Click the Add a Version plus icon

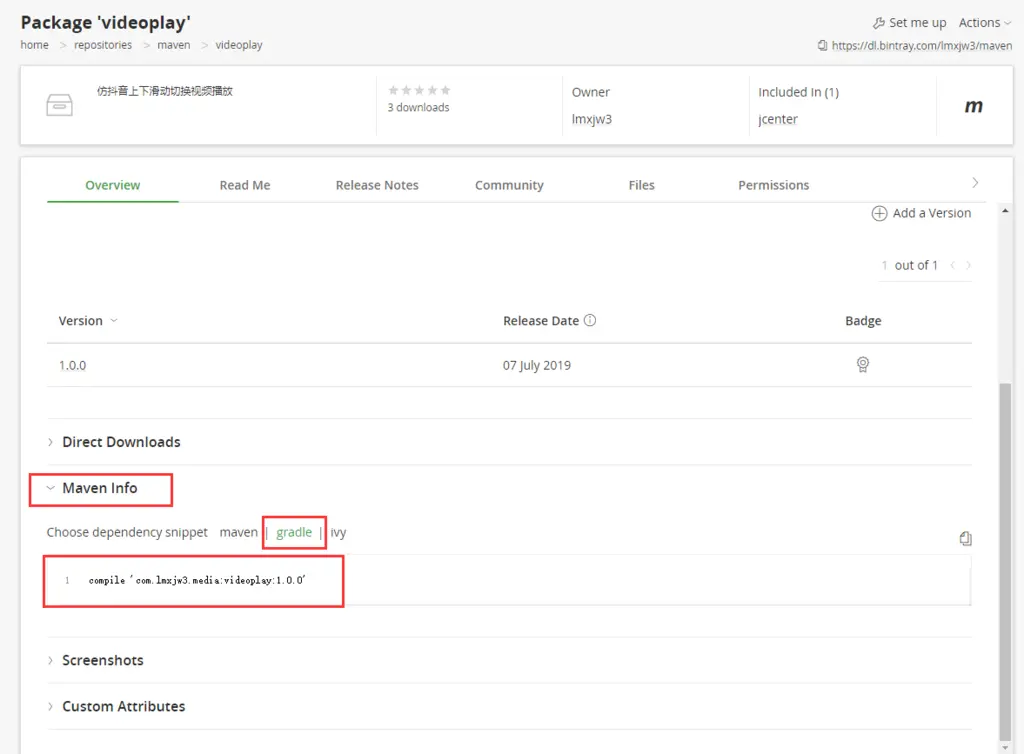coord(880,213)
